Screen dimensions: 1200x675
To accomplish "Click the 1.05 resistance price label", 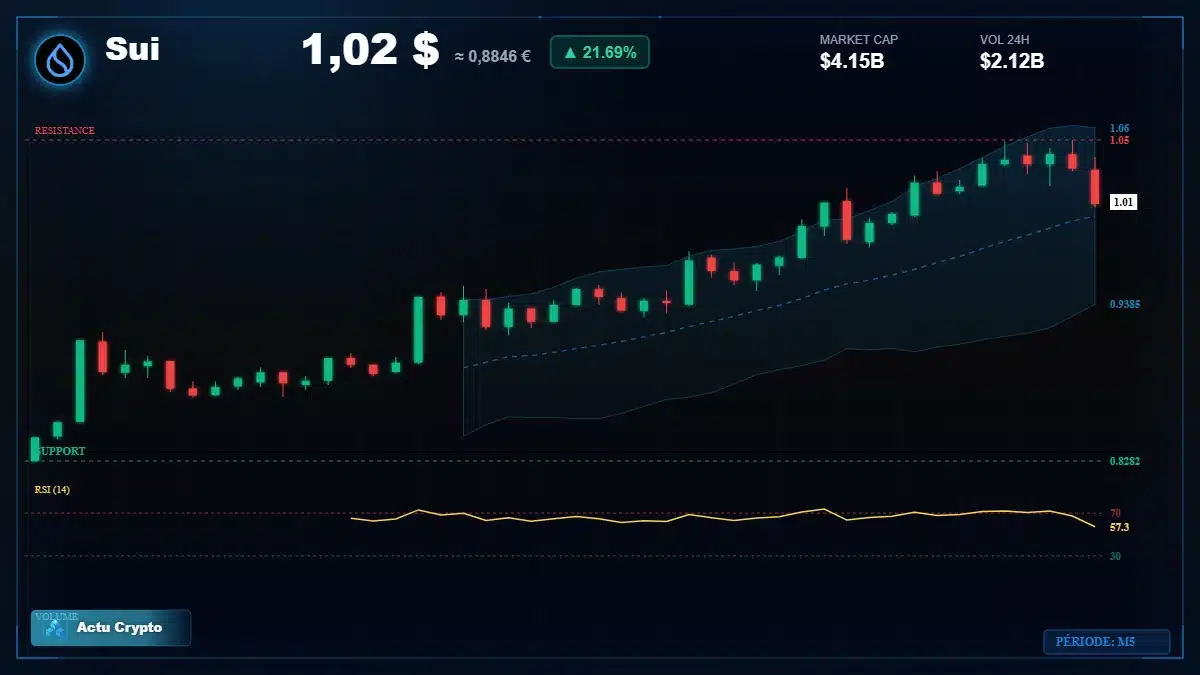I will tap(1119, 140).
